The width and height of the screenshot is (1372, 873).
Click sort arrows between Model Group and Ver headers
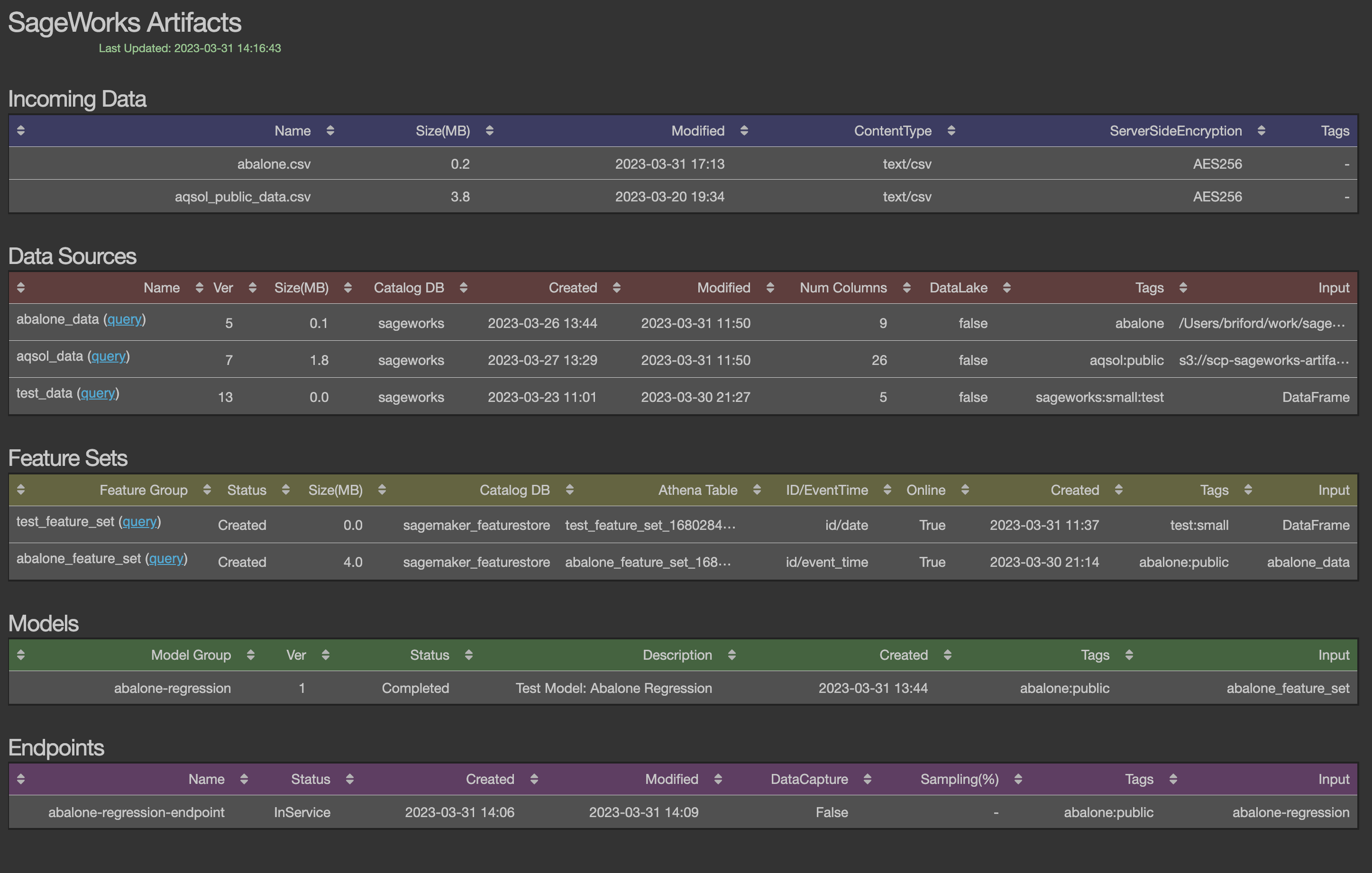pos(250,655)
